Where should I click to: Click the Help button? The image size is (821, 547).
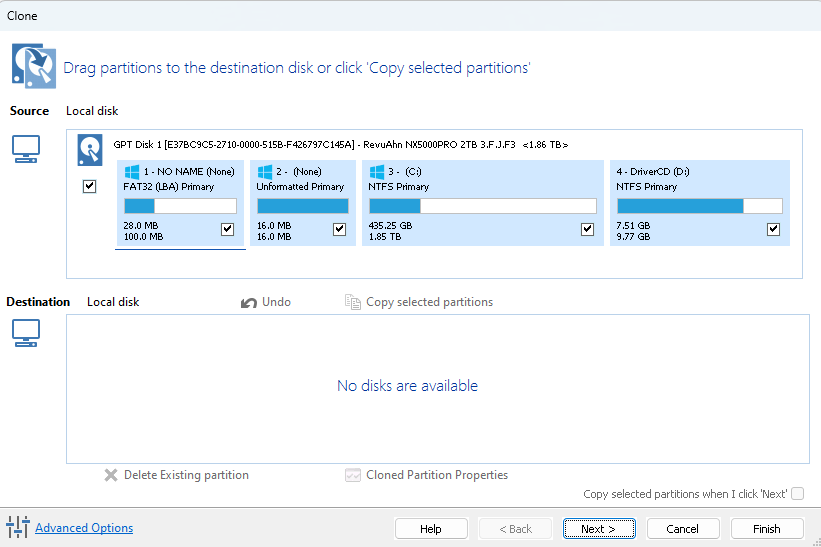click(x=431, y=529)
